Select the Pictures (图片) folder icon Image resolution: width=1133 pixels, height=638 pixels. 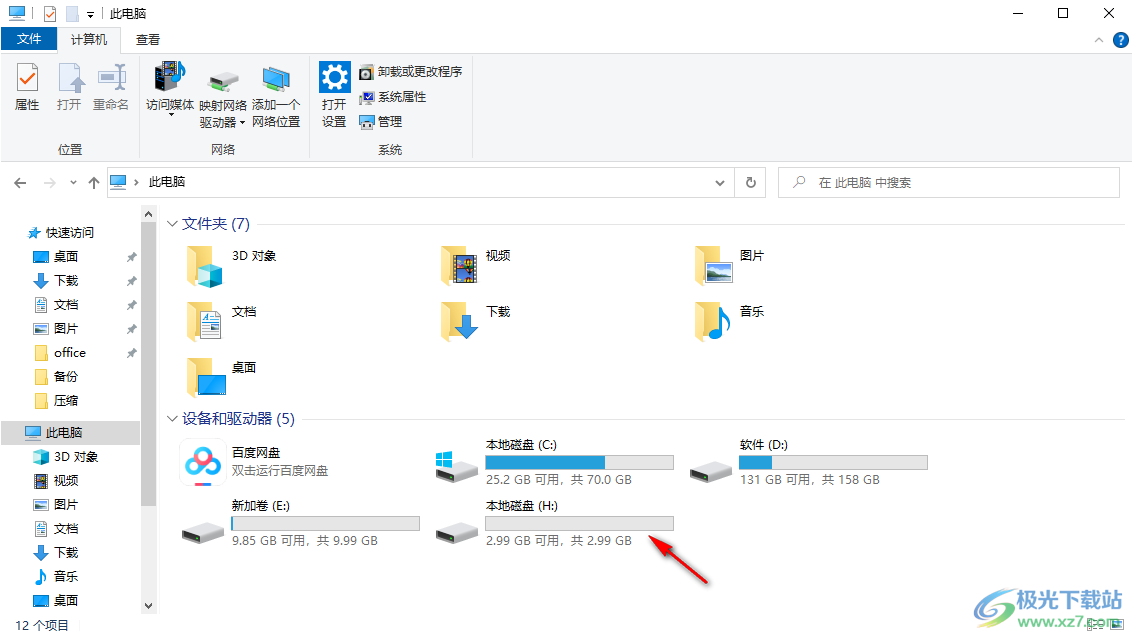pyautogui.click(x=714, y=267)
